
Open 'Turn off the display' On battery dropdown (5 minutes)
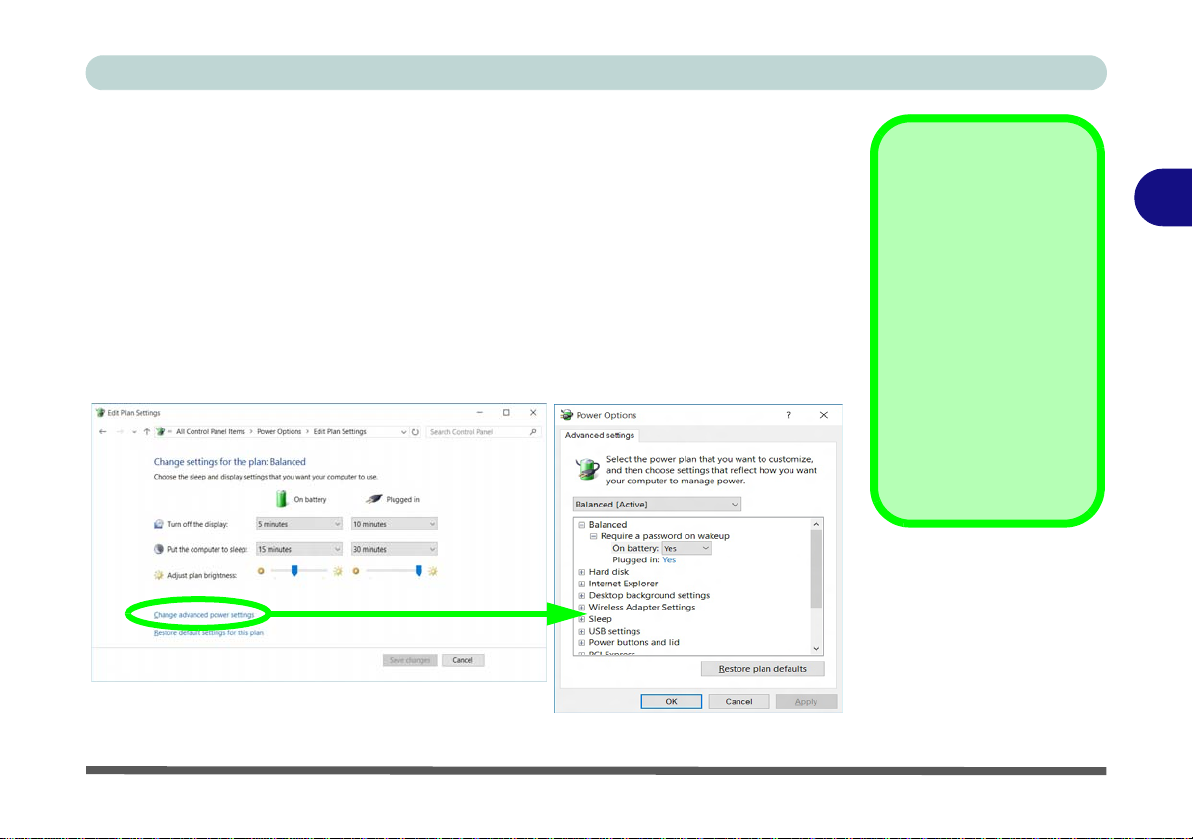(x=299, y=524)
